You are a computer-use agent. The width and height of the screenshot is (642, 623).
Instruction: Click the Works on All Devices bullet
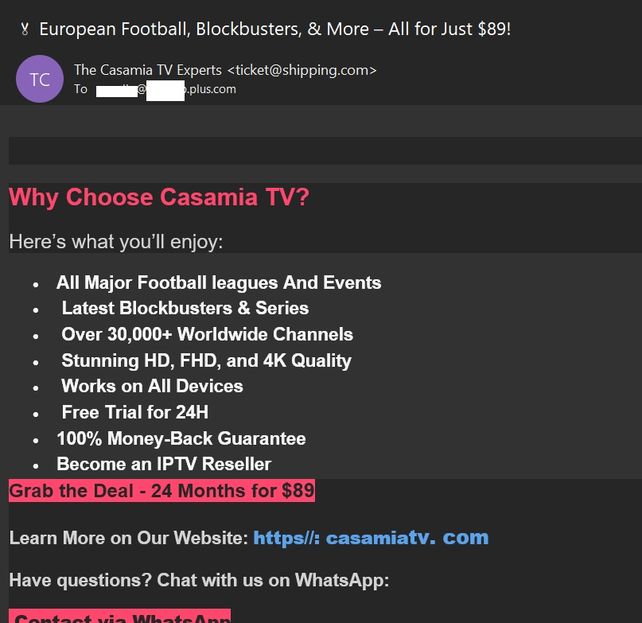click(x=152, y=386)
